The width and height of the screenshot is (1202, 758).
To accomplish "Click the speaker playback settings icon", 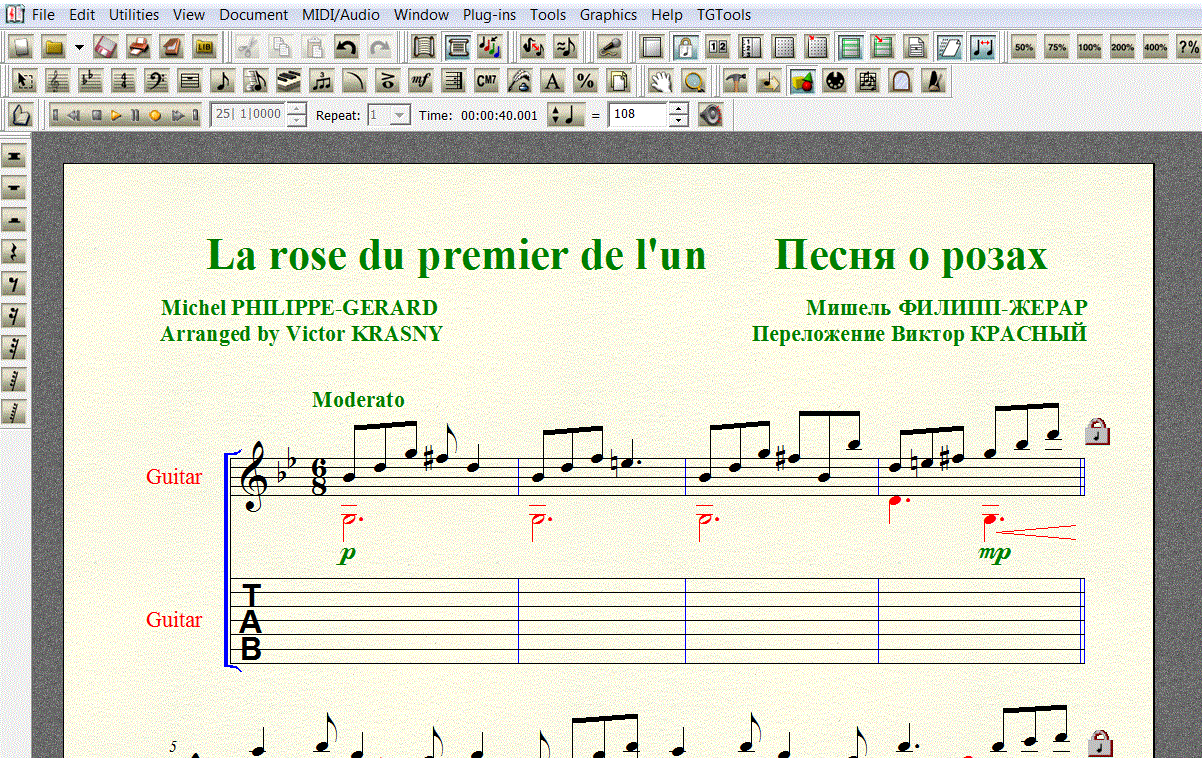I will (x=710, y=115).
